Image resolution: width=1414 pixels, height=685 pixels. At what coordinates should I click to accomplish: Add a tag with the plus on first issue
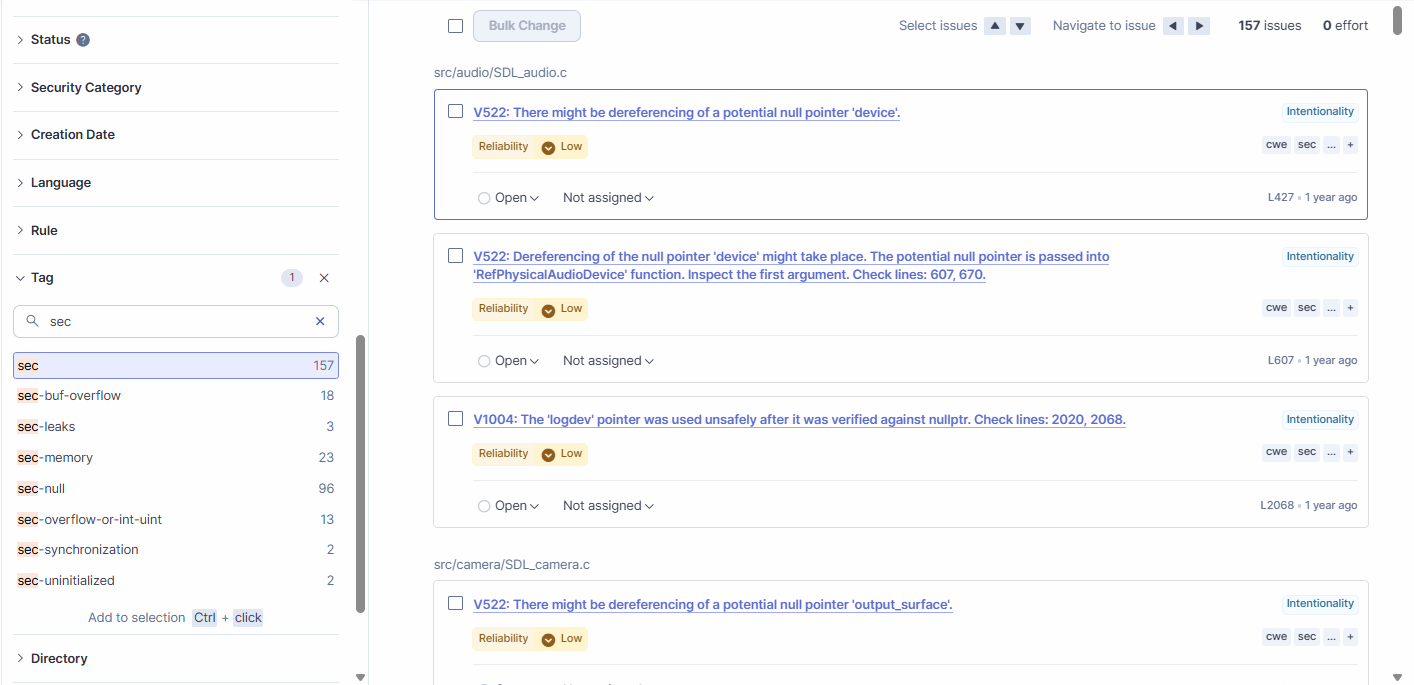click(x=1350, y=145)
